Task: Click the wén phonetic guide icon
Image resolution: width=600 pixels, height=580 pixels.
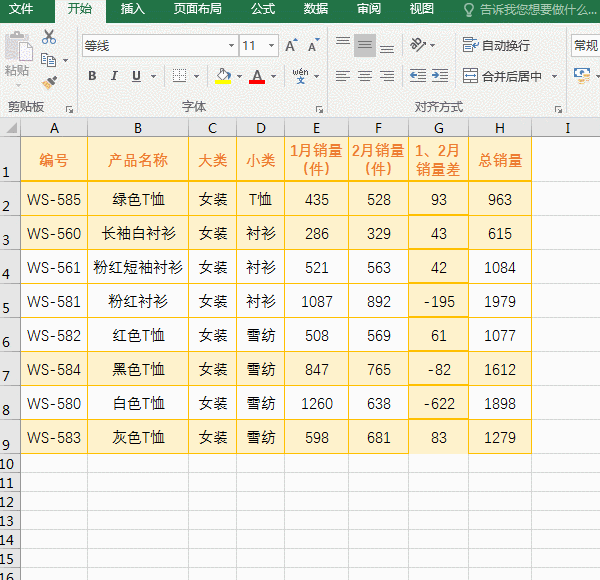Action: tap(300, 76)
